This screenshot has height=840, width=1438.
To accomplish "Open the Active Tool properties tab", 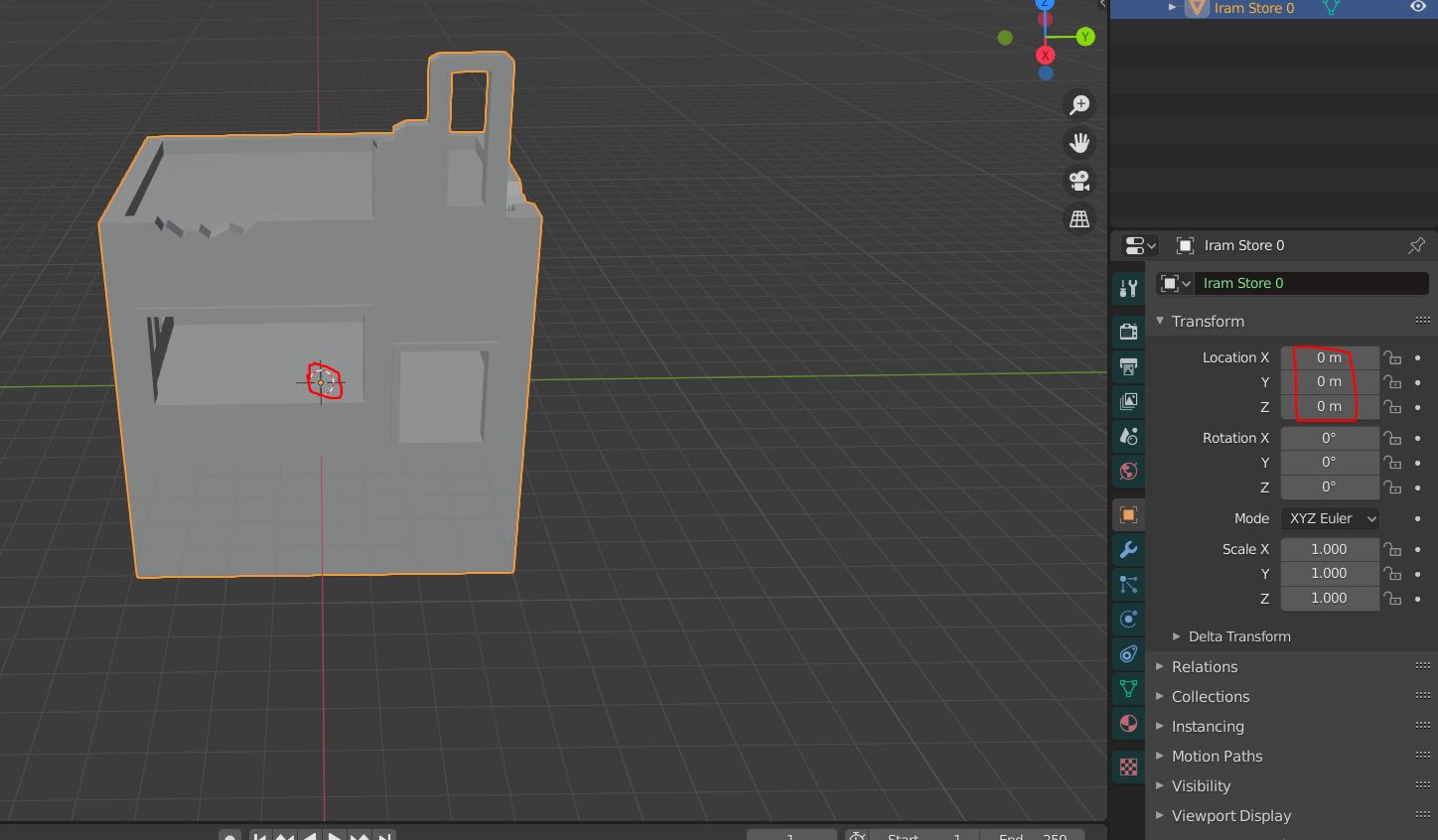I will pyautogui.click(x=1128, y=289).
